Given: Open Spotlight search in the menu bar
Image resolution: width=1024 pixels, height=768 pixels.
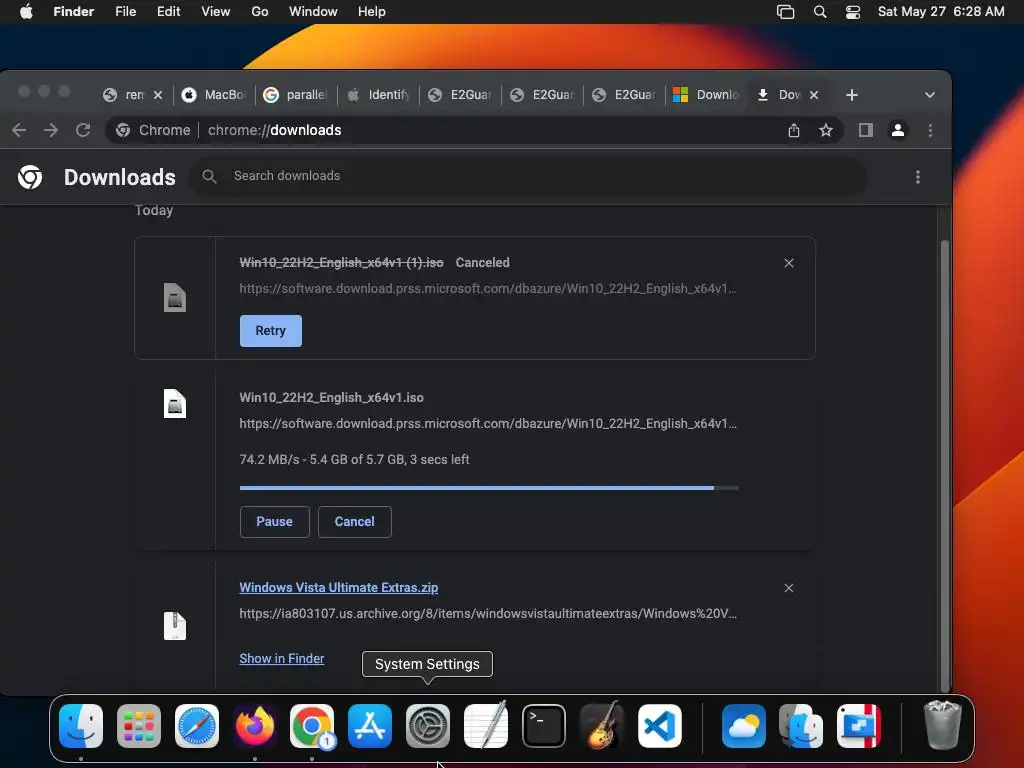Looking at the screenshot, I should 820,12.
